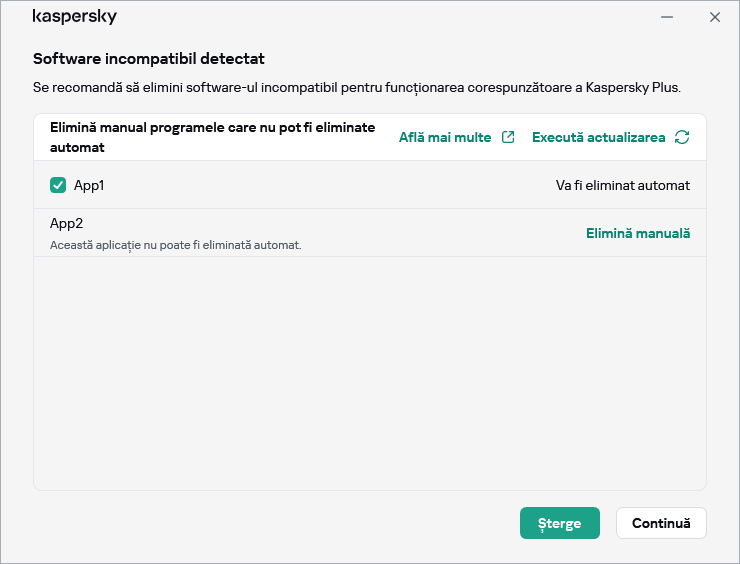Uncheck the App1 checkbox

coord(58,185)
